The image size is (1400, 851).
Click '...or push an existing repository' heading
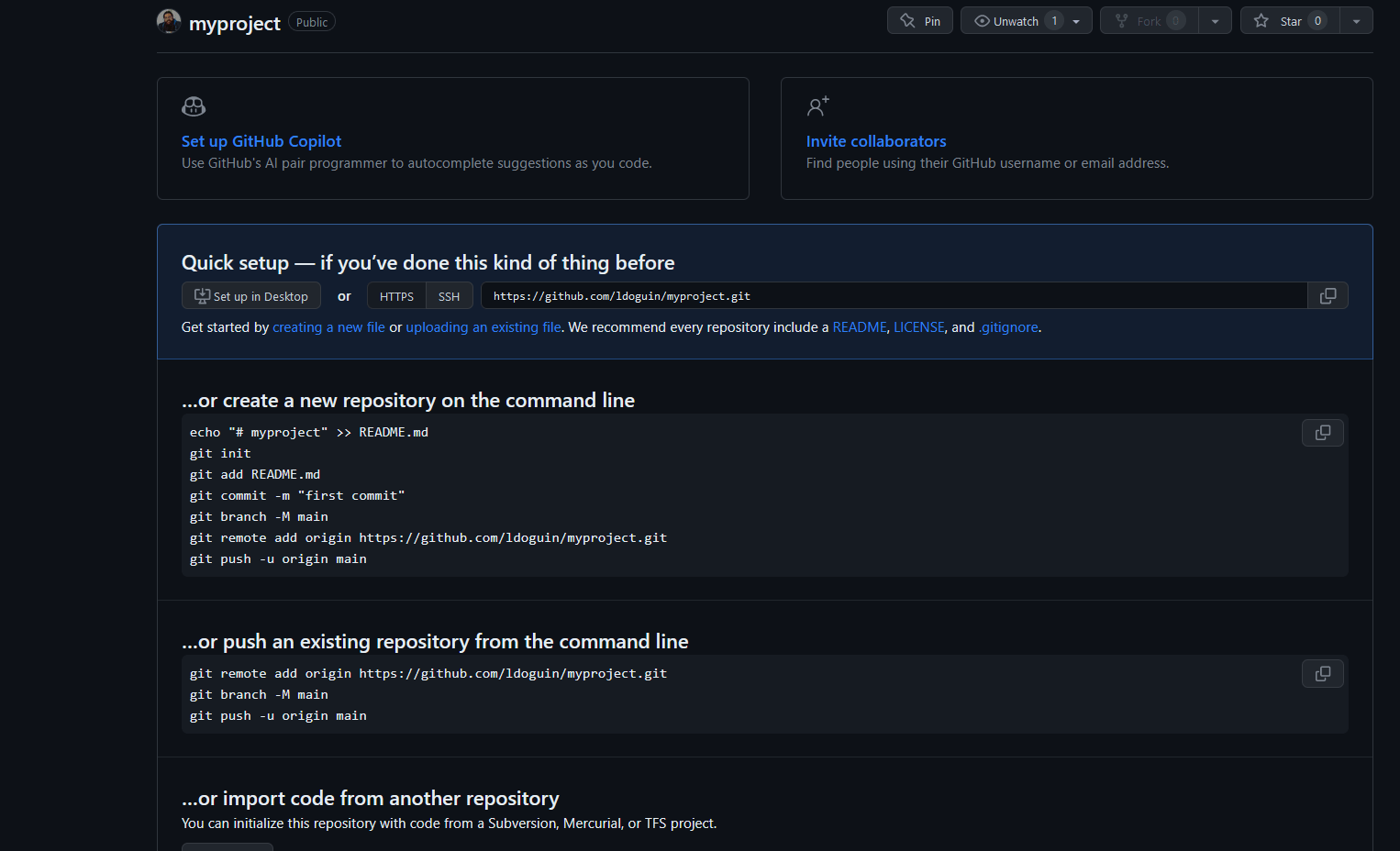coord(435,642)
